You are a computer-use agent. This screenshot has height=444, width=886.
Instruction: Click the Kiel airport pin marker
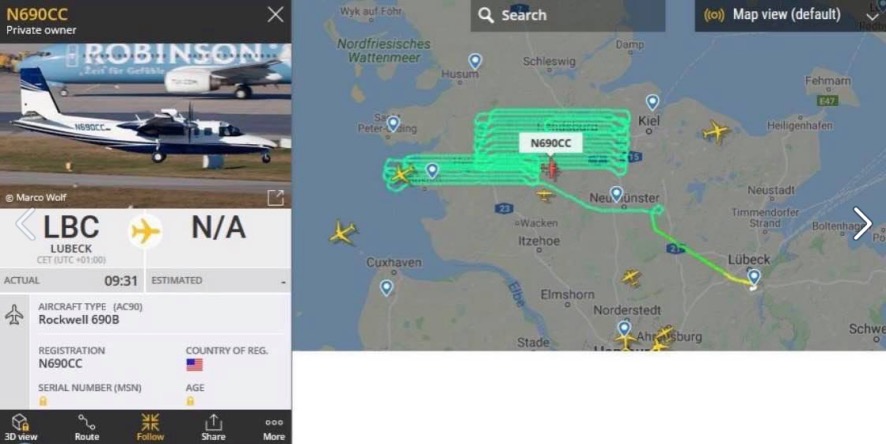(x=652, y=102)
